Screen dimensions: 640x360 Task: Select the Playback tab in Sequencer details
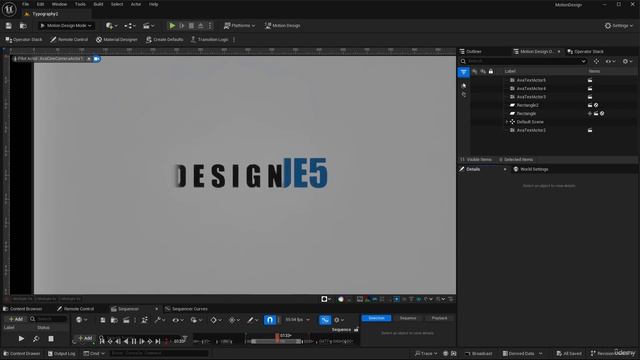click(x=439, y=318)
